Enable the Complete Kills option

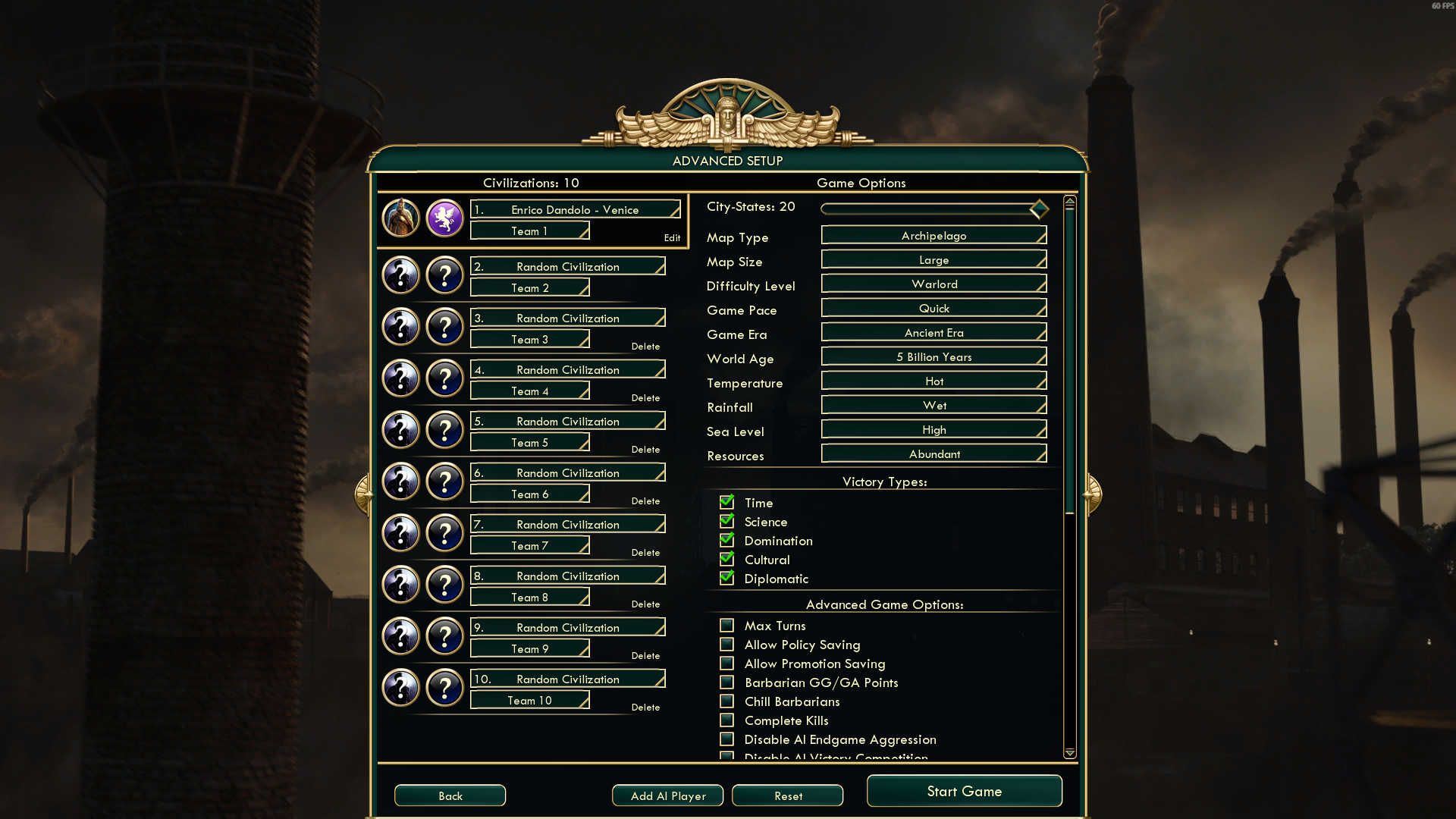(x=726, y=720)
